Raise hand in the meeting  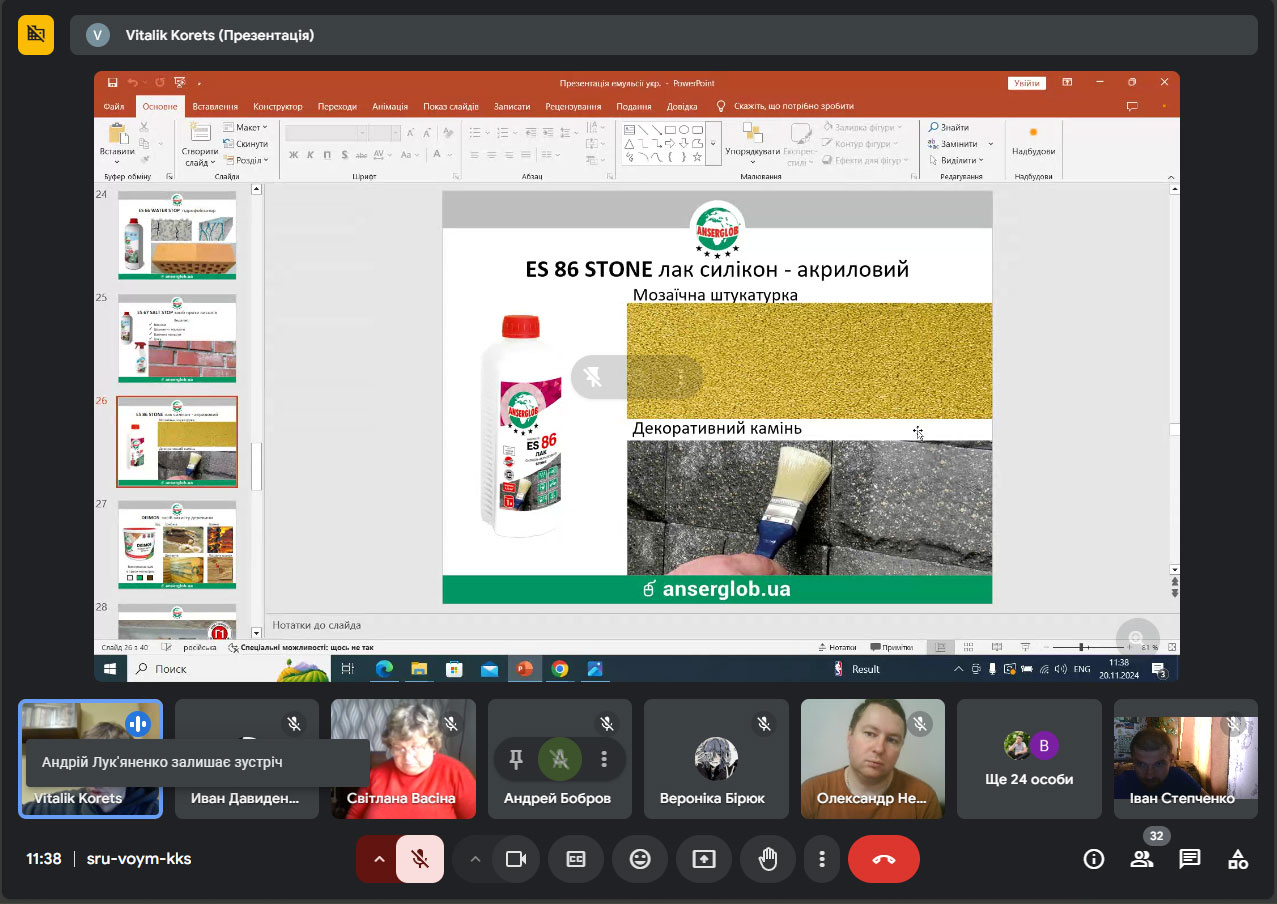tap(768, 859)
